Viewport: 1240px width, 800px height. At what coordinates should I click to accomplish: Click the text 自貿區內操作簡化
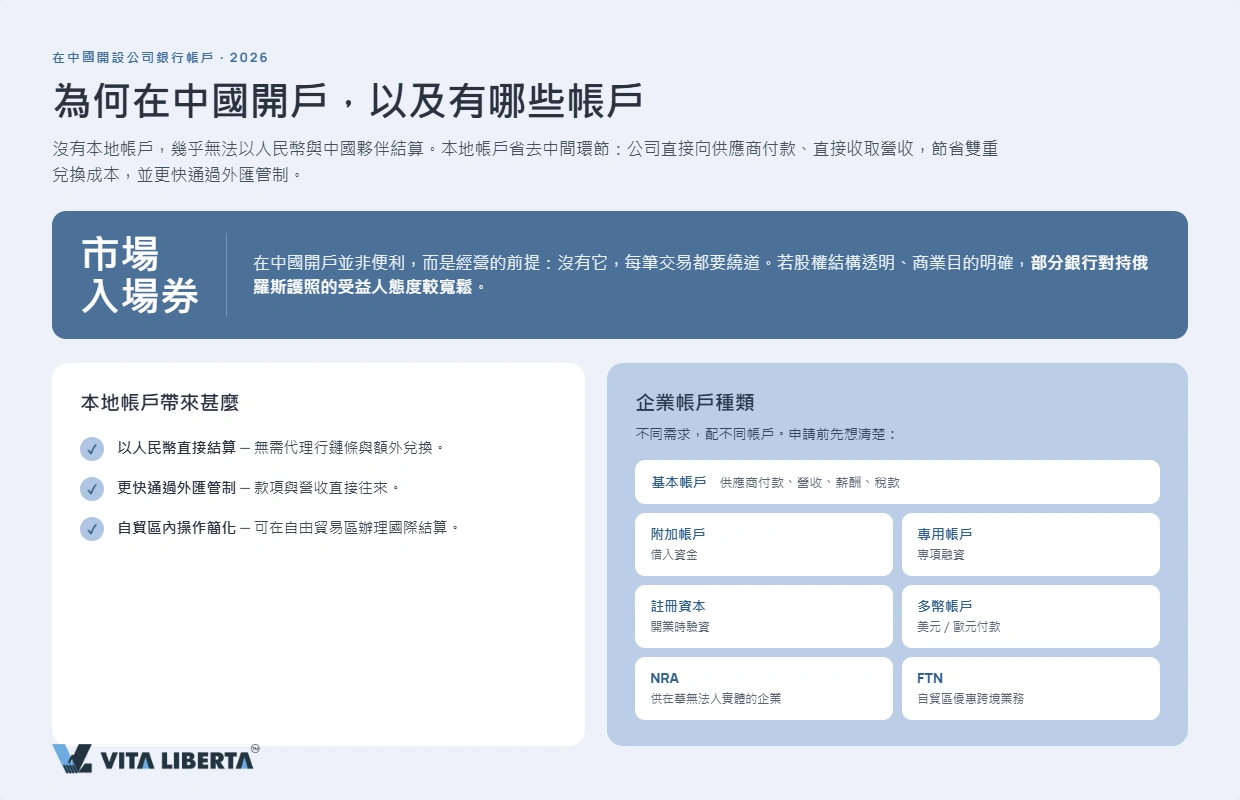177,527
